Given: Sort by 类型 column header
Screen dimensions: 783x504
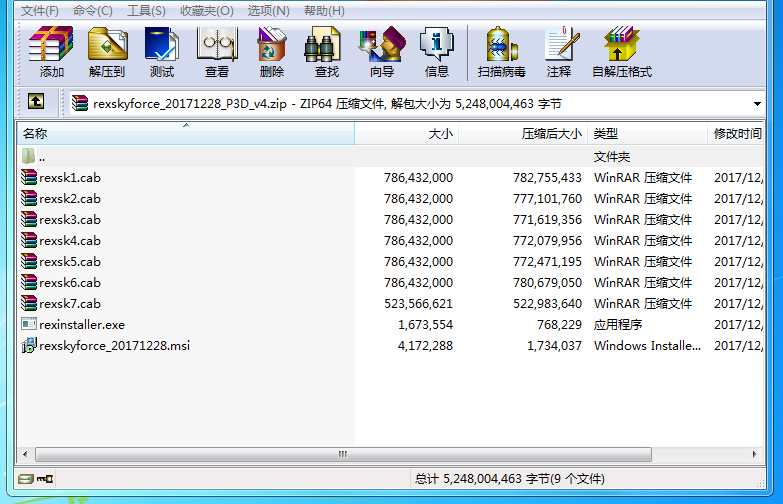Looking at the screenshot, I should 647,133.
